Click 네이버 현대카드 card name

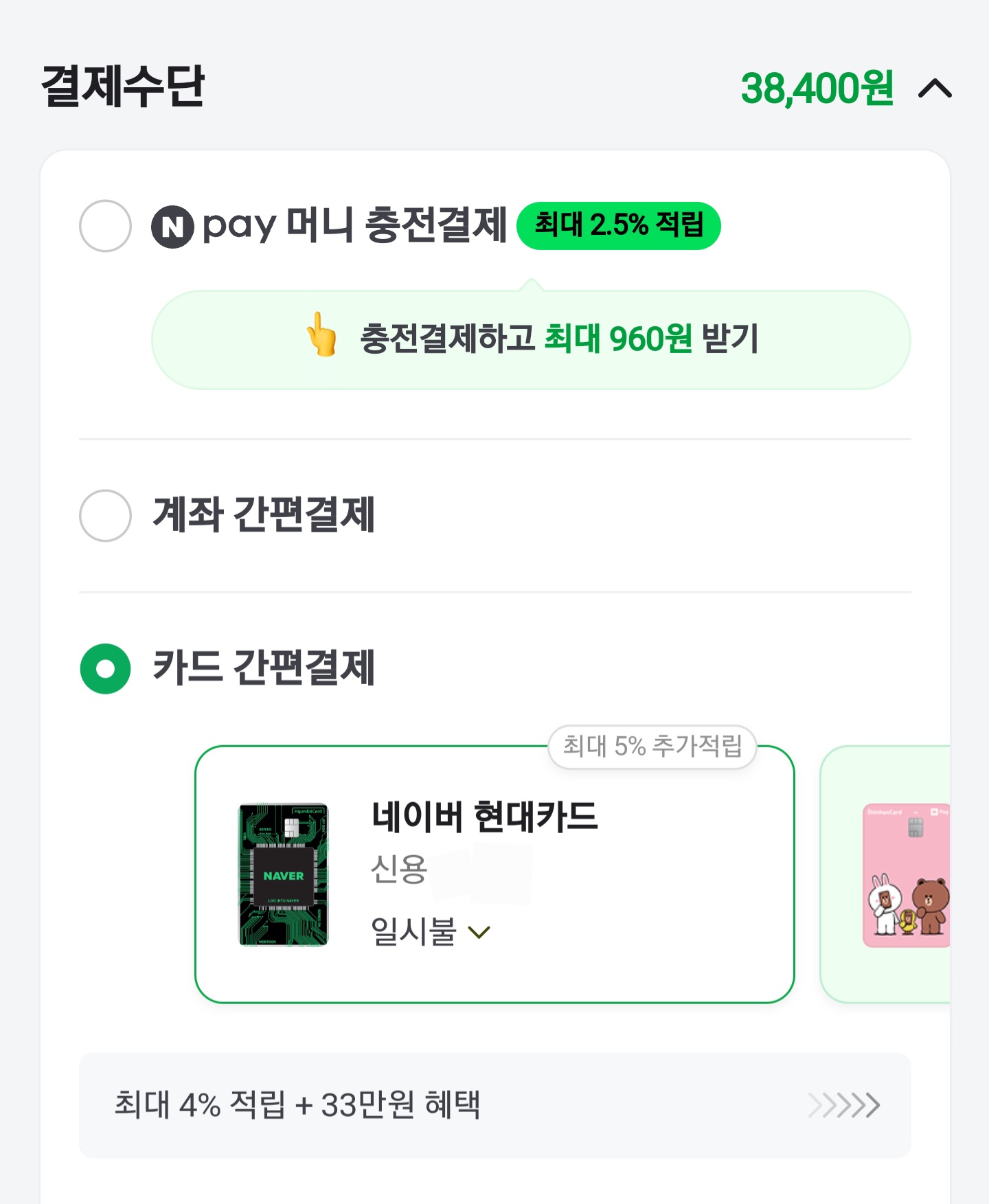(484, 817)
